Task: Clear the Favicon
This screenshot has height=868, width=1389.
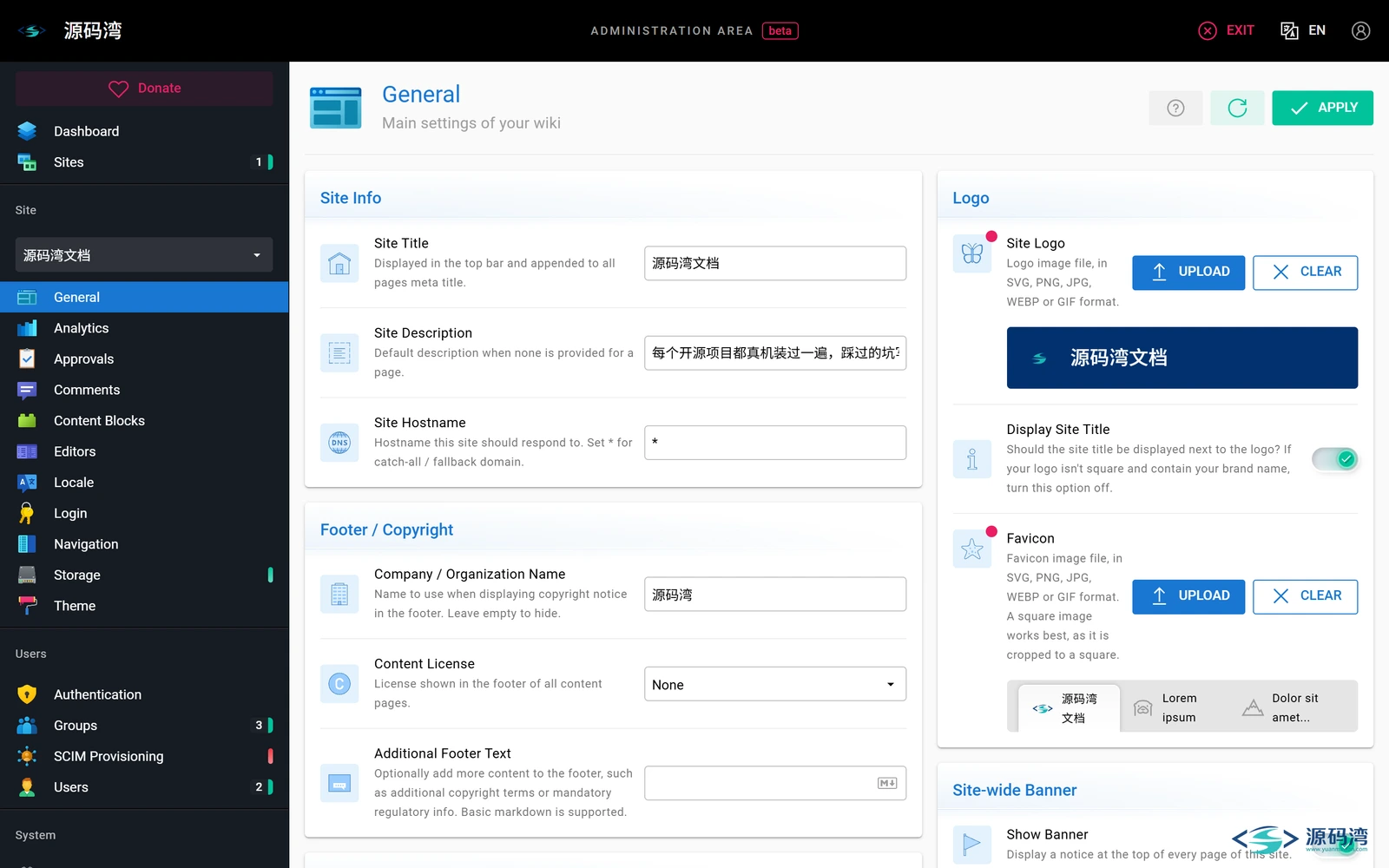Action: [1306, 596]
